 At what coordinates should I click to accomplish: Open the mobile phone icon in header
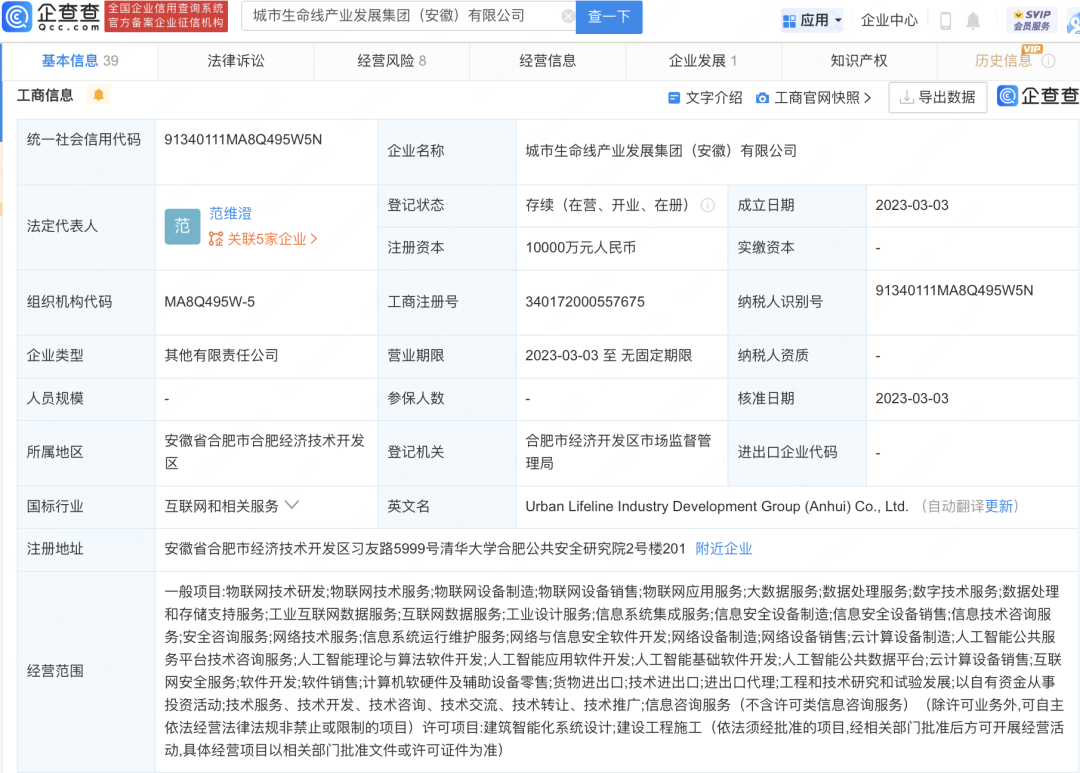click(x=945, y=20)
